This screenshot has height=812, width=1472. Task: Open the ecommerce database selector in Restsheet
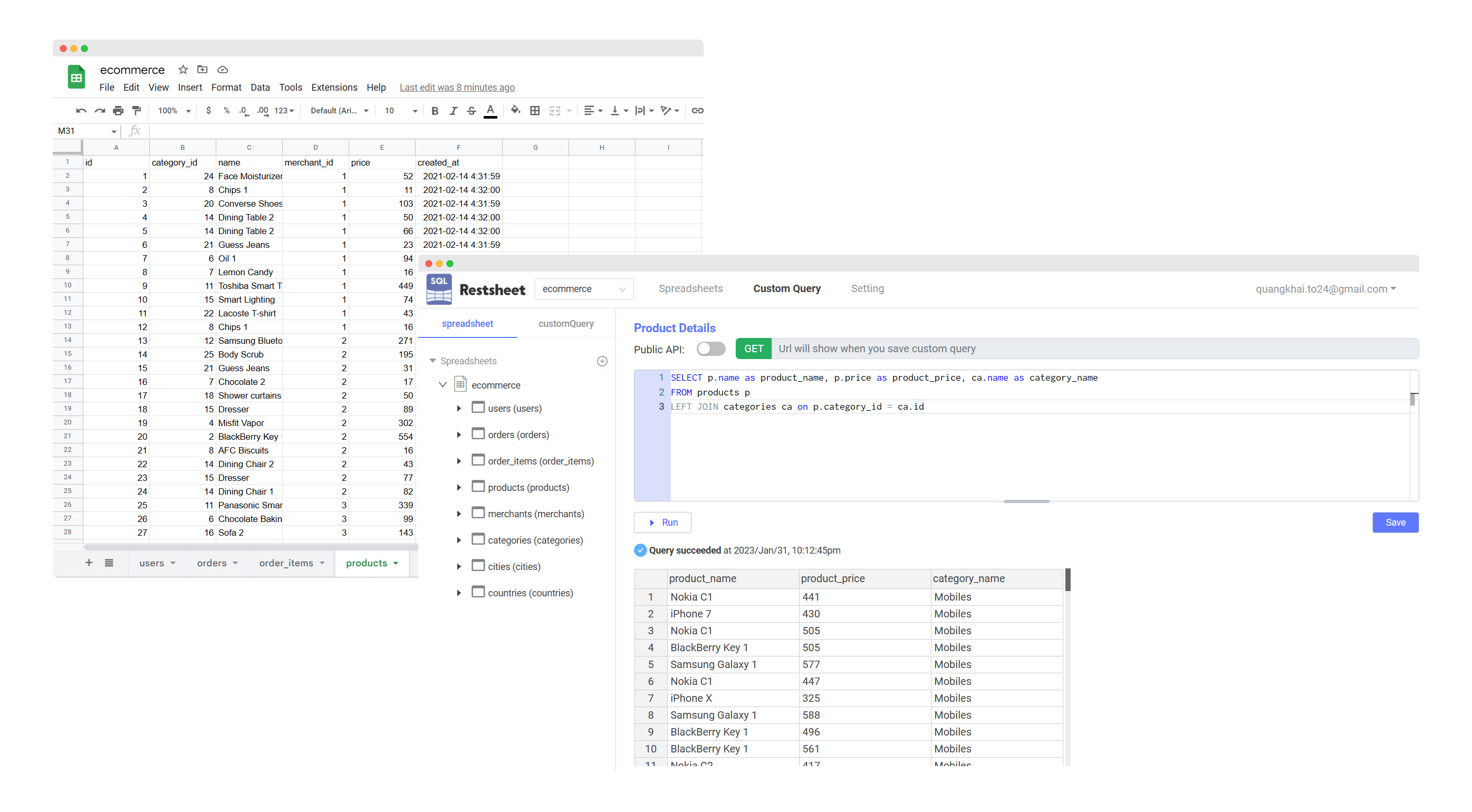point(584,289)
